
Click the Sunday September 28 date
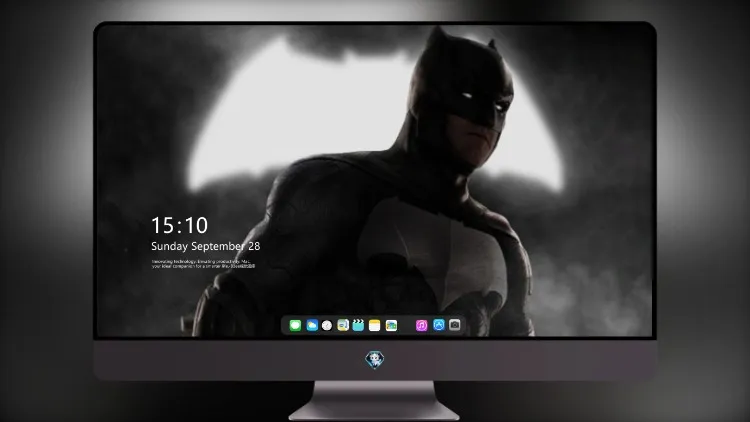tap(206, 246)
